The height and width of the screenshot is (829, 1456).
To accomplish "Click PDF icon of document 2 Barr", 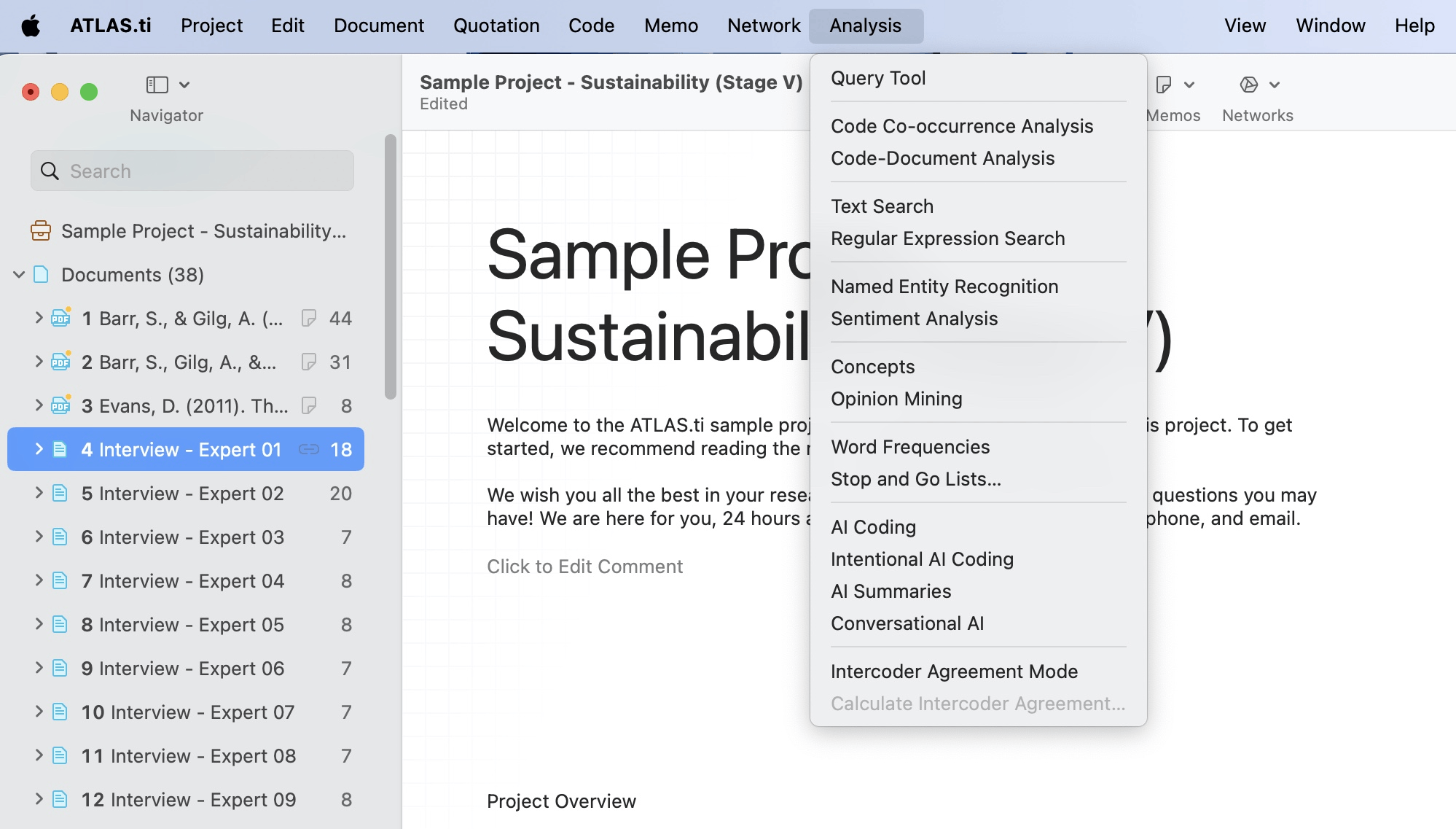I will click(61, 361).
